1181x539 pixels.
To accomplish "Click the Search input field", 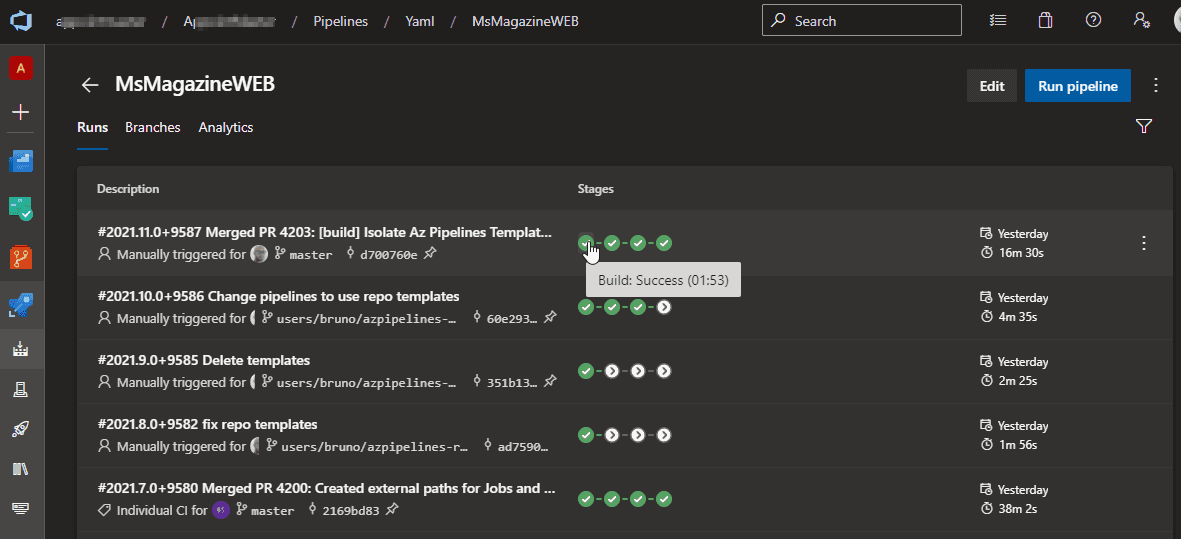I will pyautogui.click(x=861, y=20).
